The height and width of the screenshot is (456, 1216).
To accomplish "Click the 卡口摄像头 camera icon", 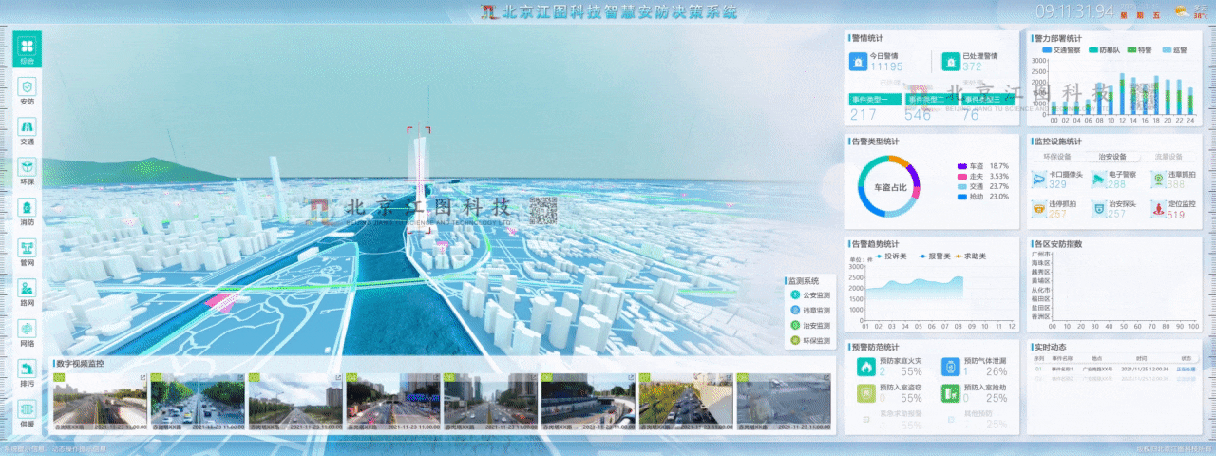I will pos(1039,179).
